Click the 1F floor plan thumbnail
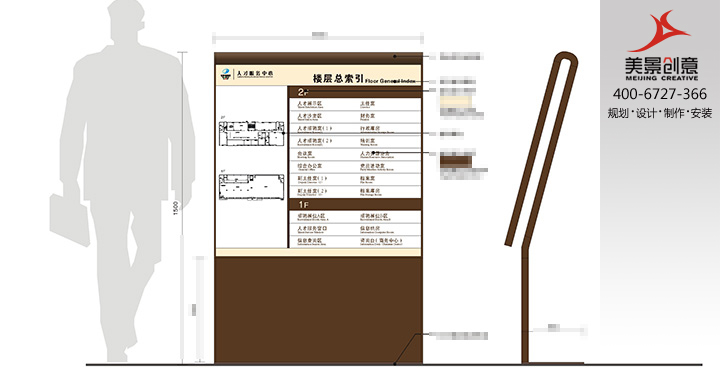Viewport: 720px width, 370px height. (251, 186)
